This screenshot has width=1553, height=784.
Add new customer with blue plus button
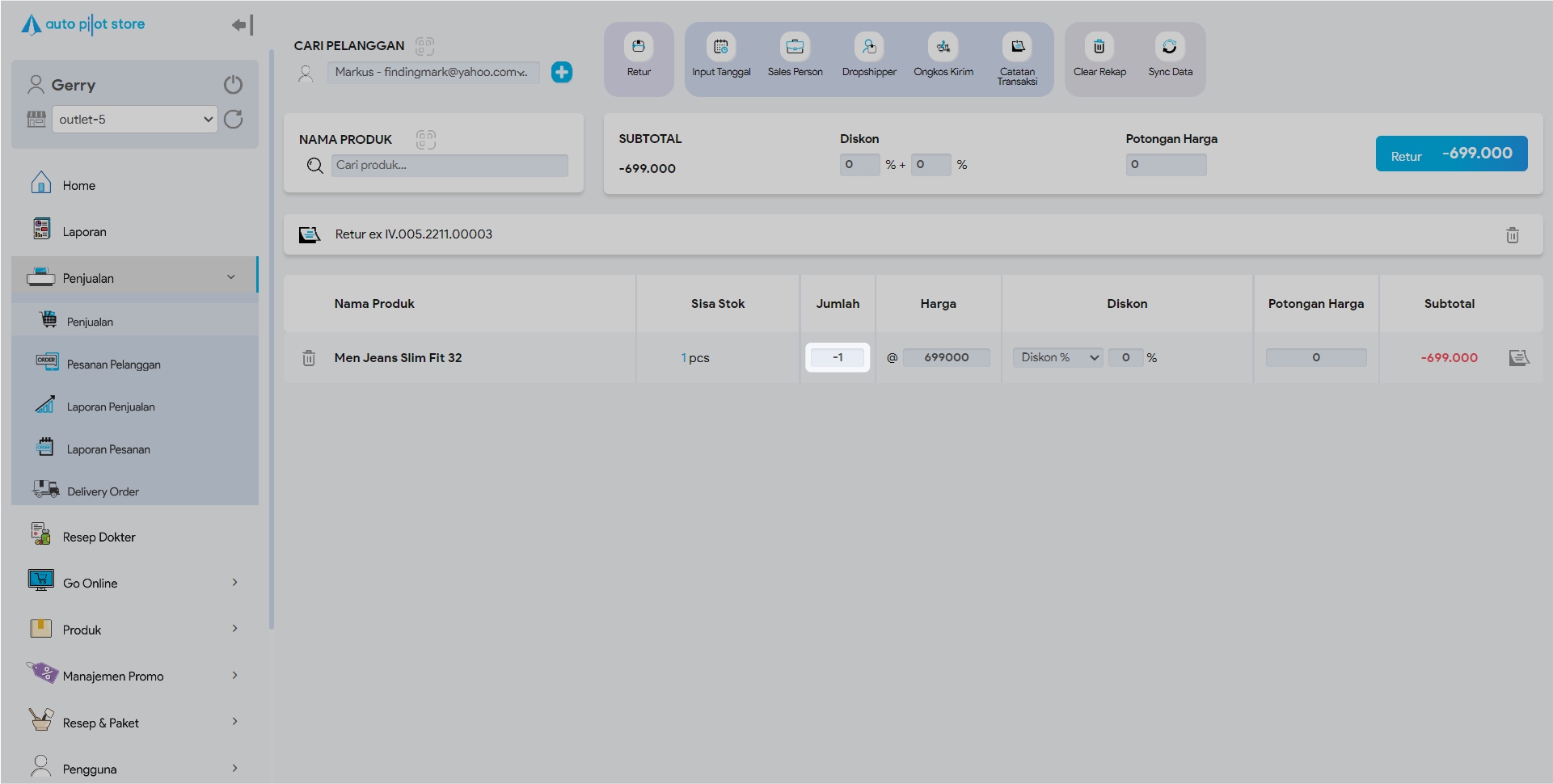562,73
